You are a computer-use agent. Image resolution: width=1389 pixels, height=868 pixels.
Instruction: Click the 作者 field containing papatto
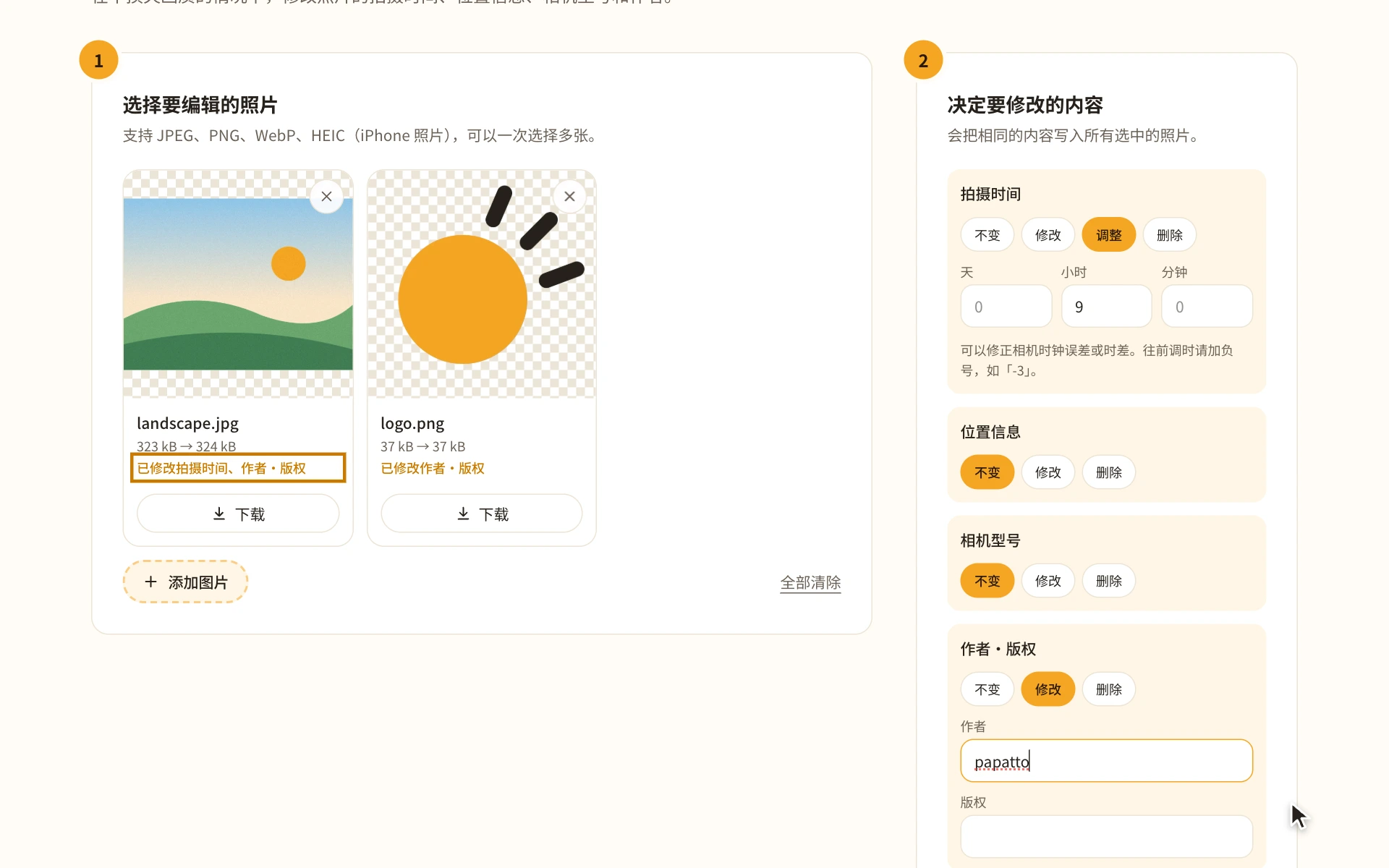point(1106,761)
